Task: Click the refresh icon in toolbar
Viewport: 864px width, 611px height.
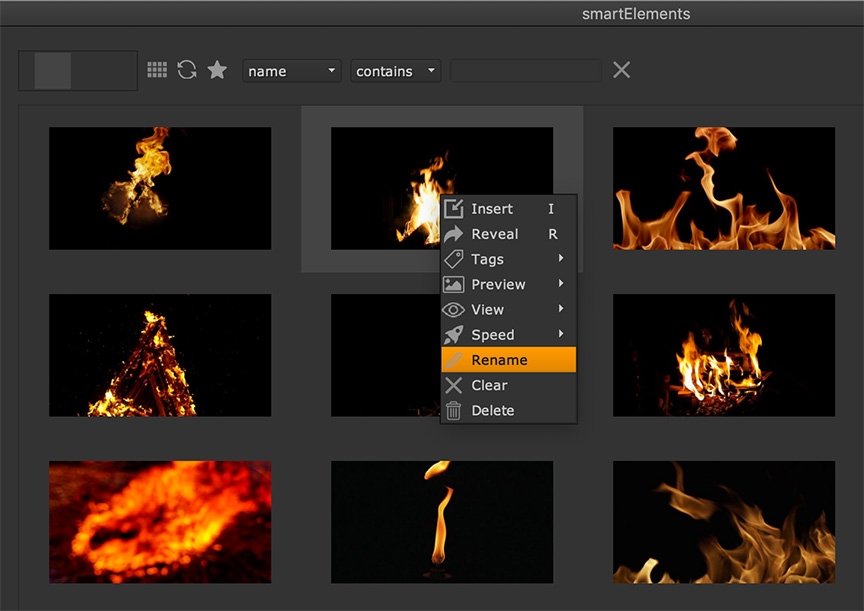Action: coord(187,70)
